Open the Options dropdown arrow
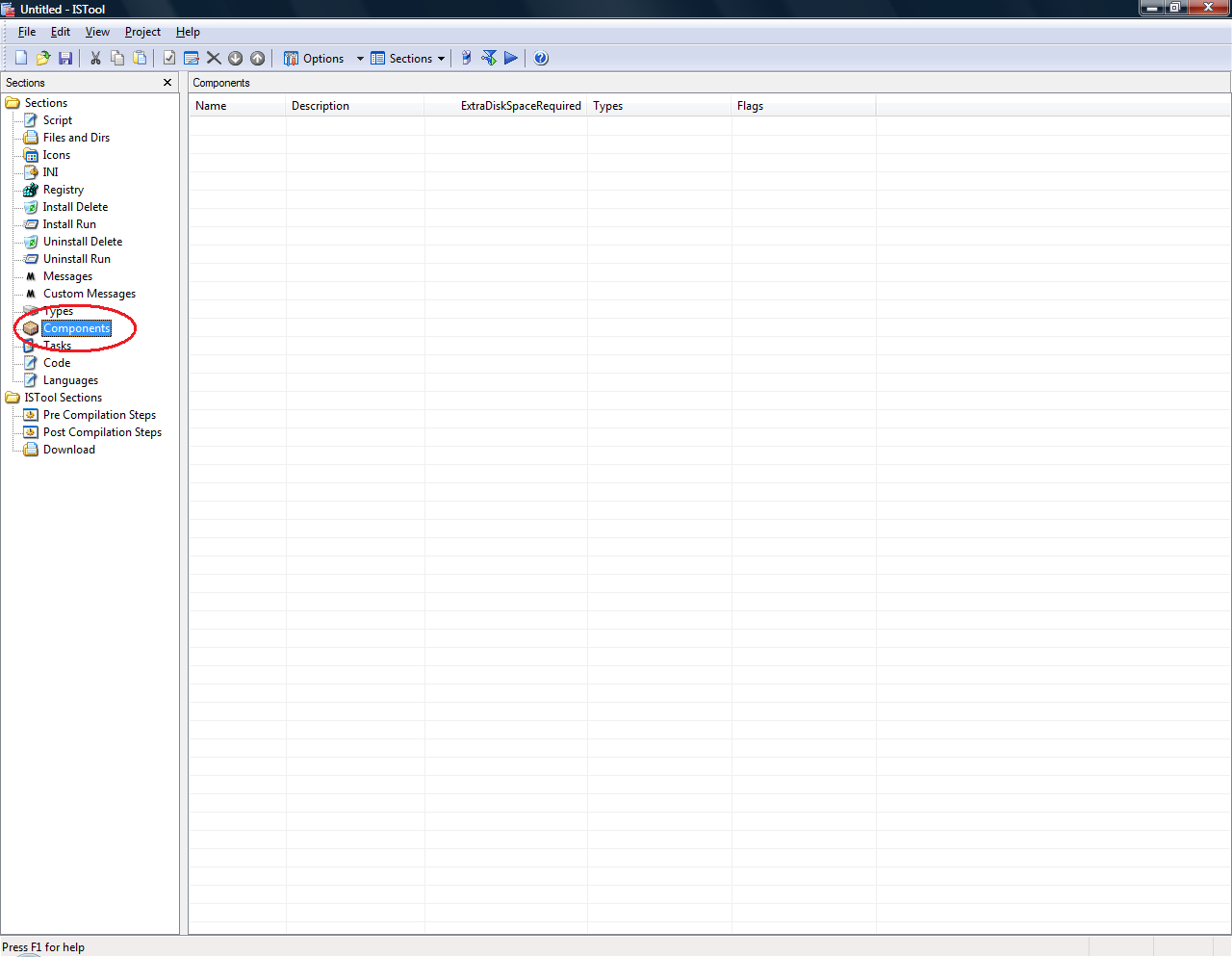This screenshot has width=1232, height=957. (x=360, y=59)
